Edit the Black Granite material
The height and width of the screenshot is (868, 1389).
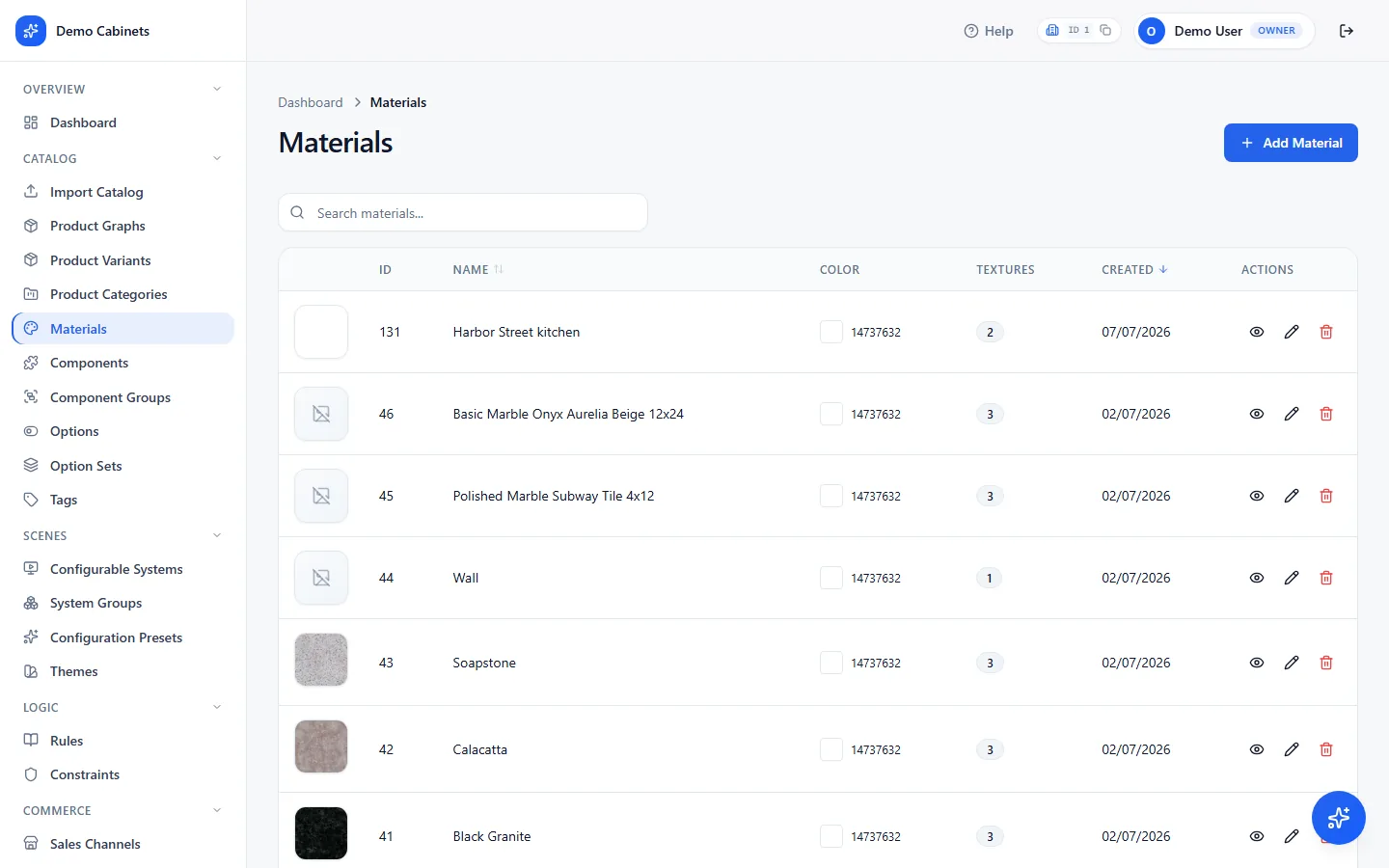point(1292,836)
